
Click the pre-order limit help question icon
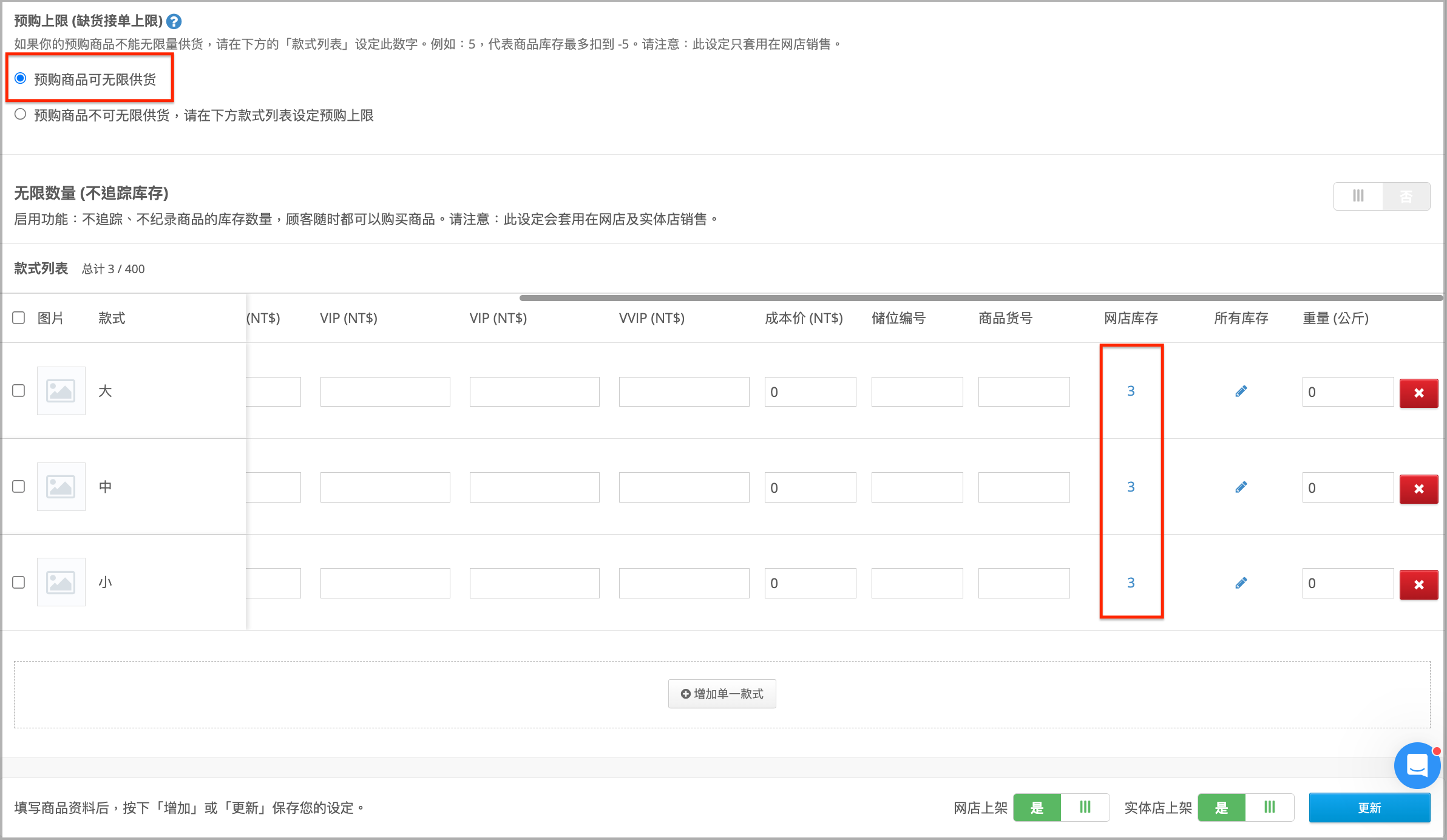[x=174, y=22]
